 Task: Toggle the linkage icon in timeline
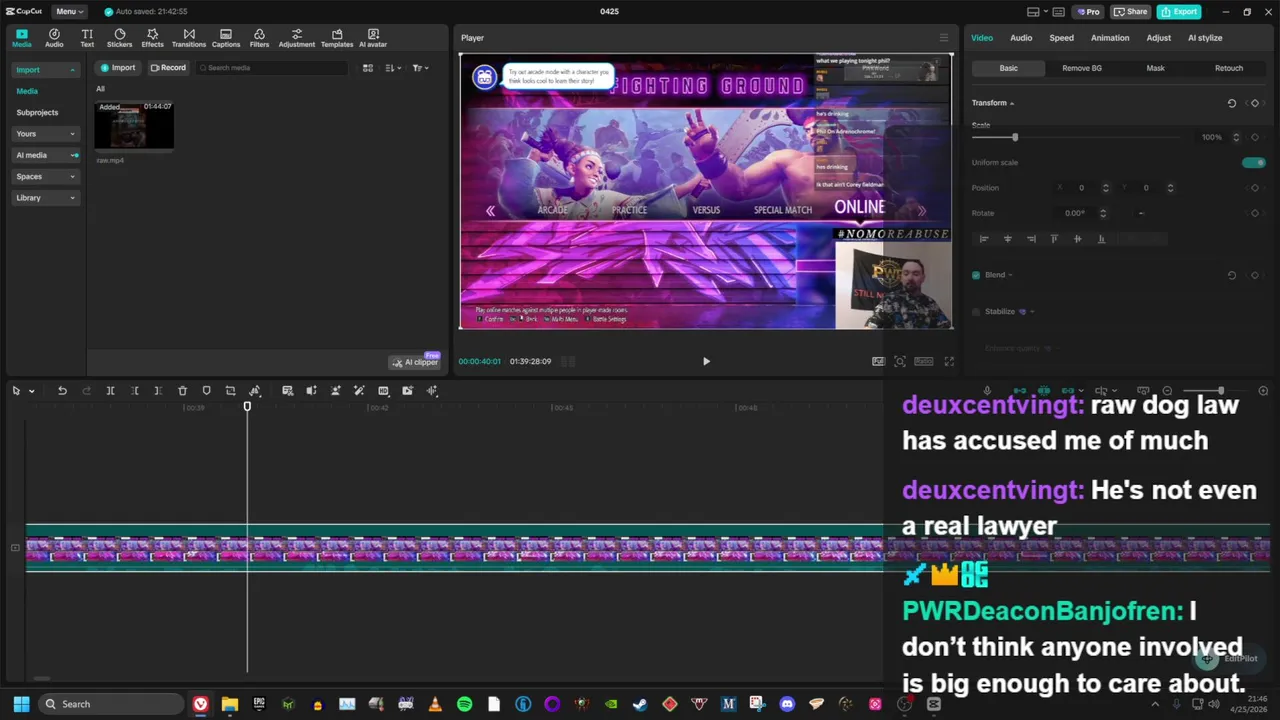coord(1068,391)
